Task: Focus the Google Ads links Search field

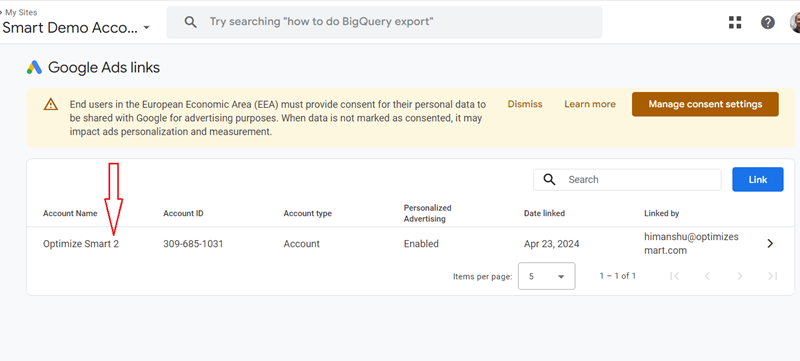Action: pyautogui.click(x=628, y=179)
